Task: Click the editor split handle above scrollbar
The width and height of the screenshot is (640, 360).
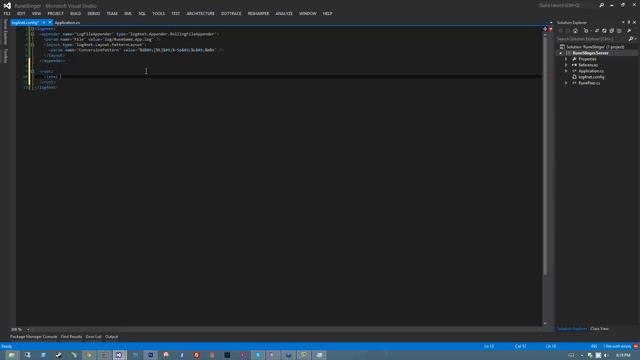Action: coord(545,29)
